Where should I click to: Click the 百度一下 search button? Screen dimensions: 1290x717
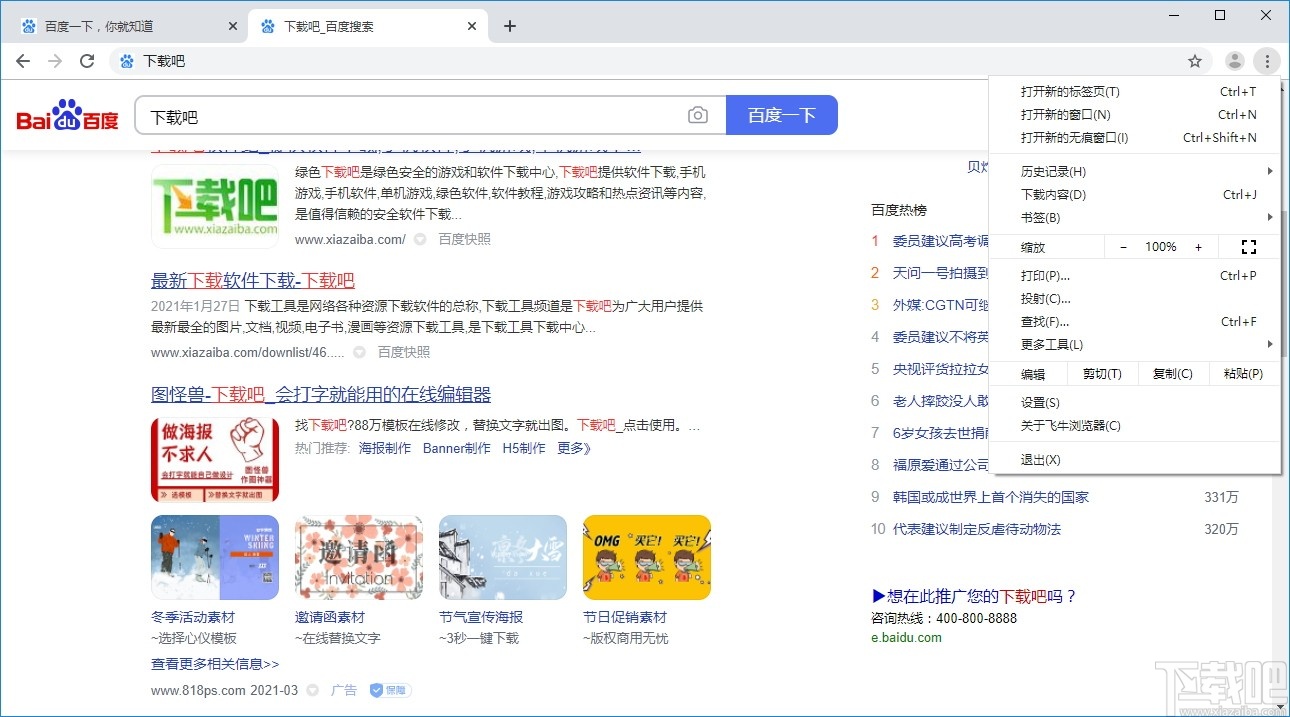pyautogui.click(x=783, y=115)
